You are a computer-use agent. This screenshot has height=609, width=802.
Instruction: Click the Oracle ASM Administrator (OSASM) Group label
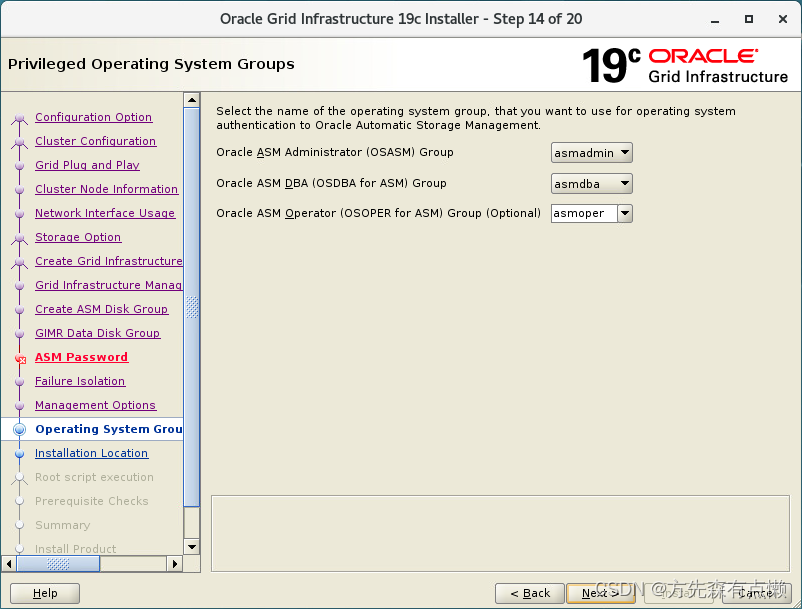pos(335,152)
